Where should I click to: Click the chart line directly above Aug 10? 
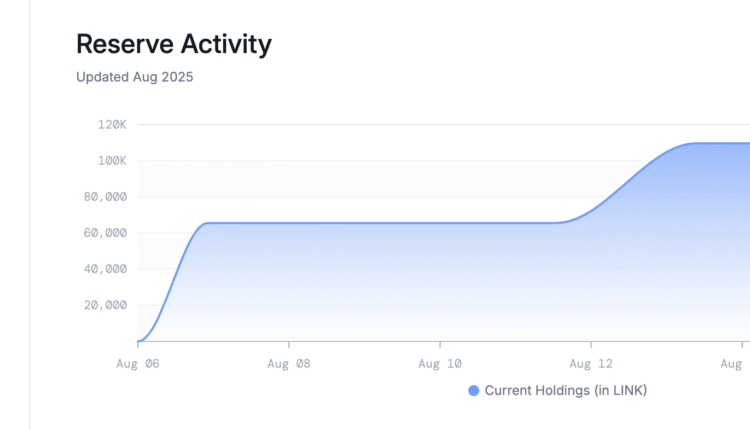(x=440, y=223)
